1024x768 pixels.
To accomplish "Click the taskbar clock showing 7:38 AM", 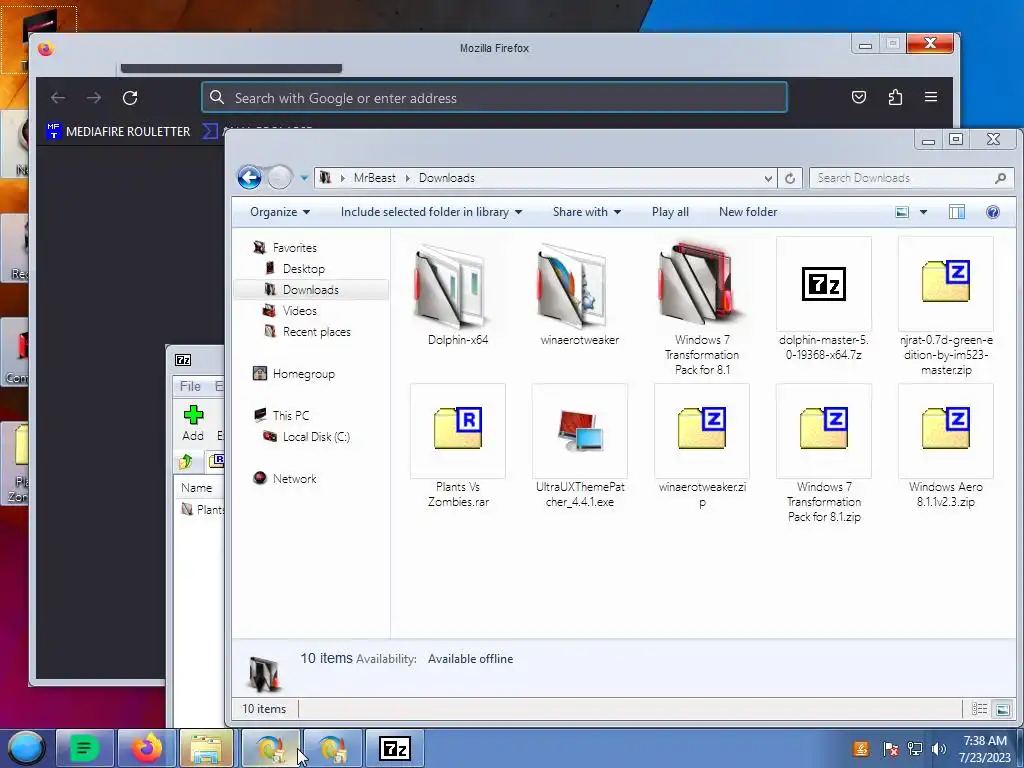I will click(x=985, y=748).
